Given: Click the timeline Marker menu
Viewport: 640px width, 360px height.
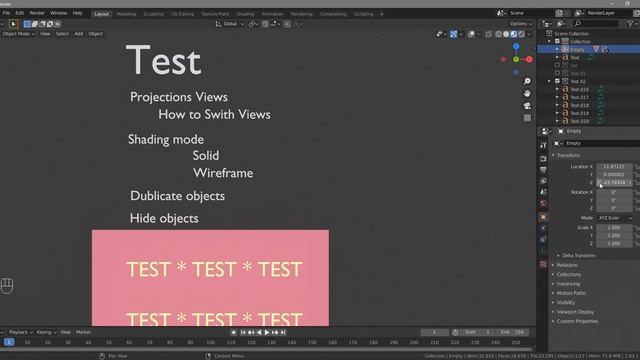Looking at the screenshot, I should click(83, 332).
